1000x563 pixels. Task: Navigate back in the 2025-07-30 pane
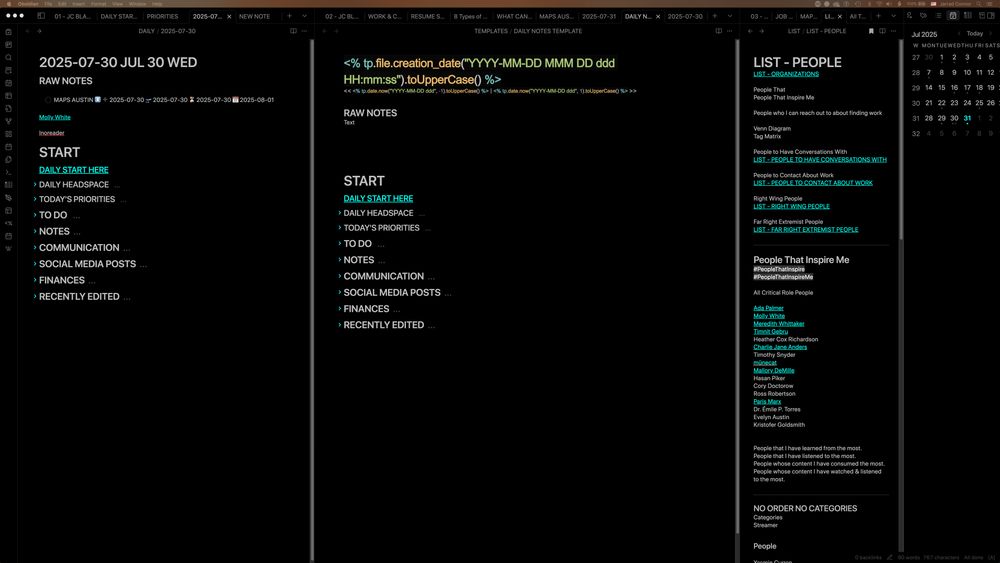(27, 31)
